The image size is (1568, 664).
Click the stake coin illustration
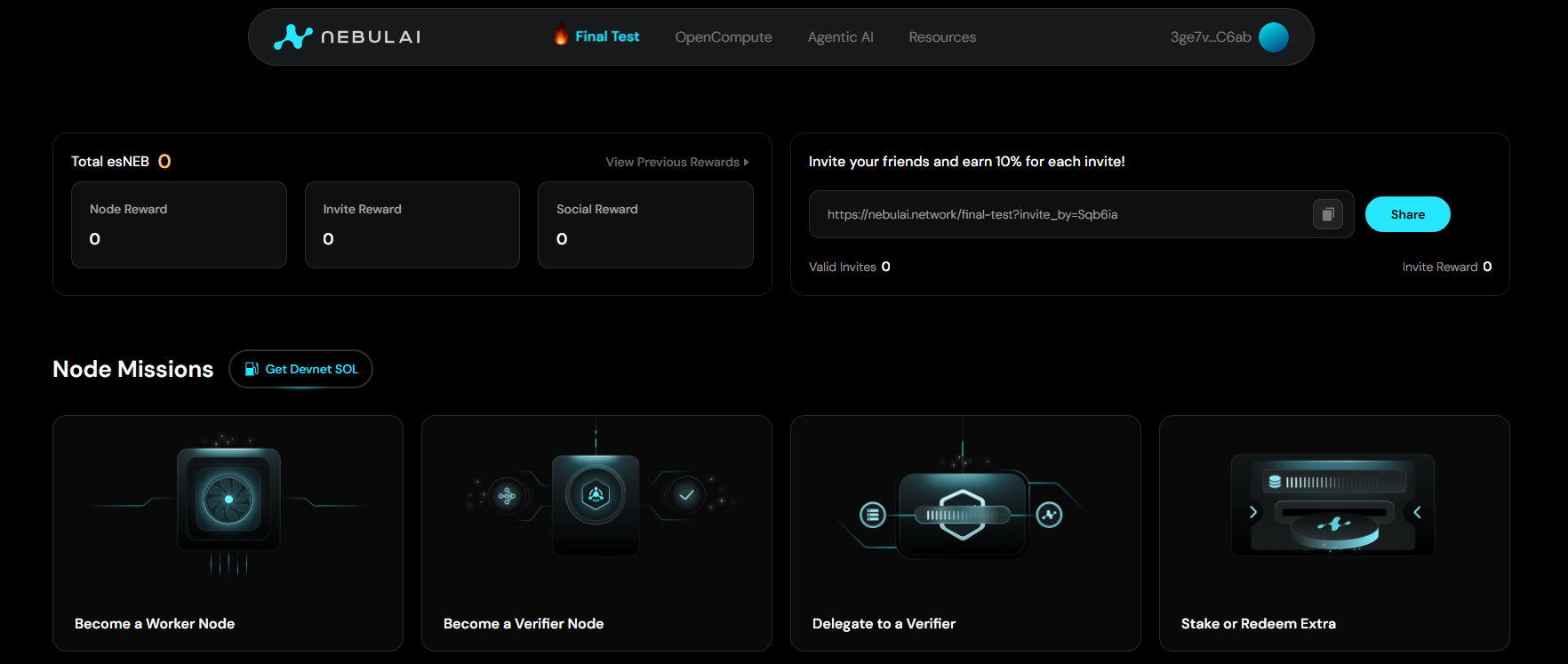(1333, 526)
